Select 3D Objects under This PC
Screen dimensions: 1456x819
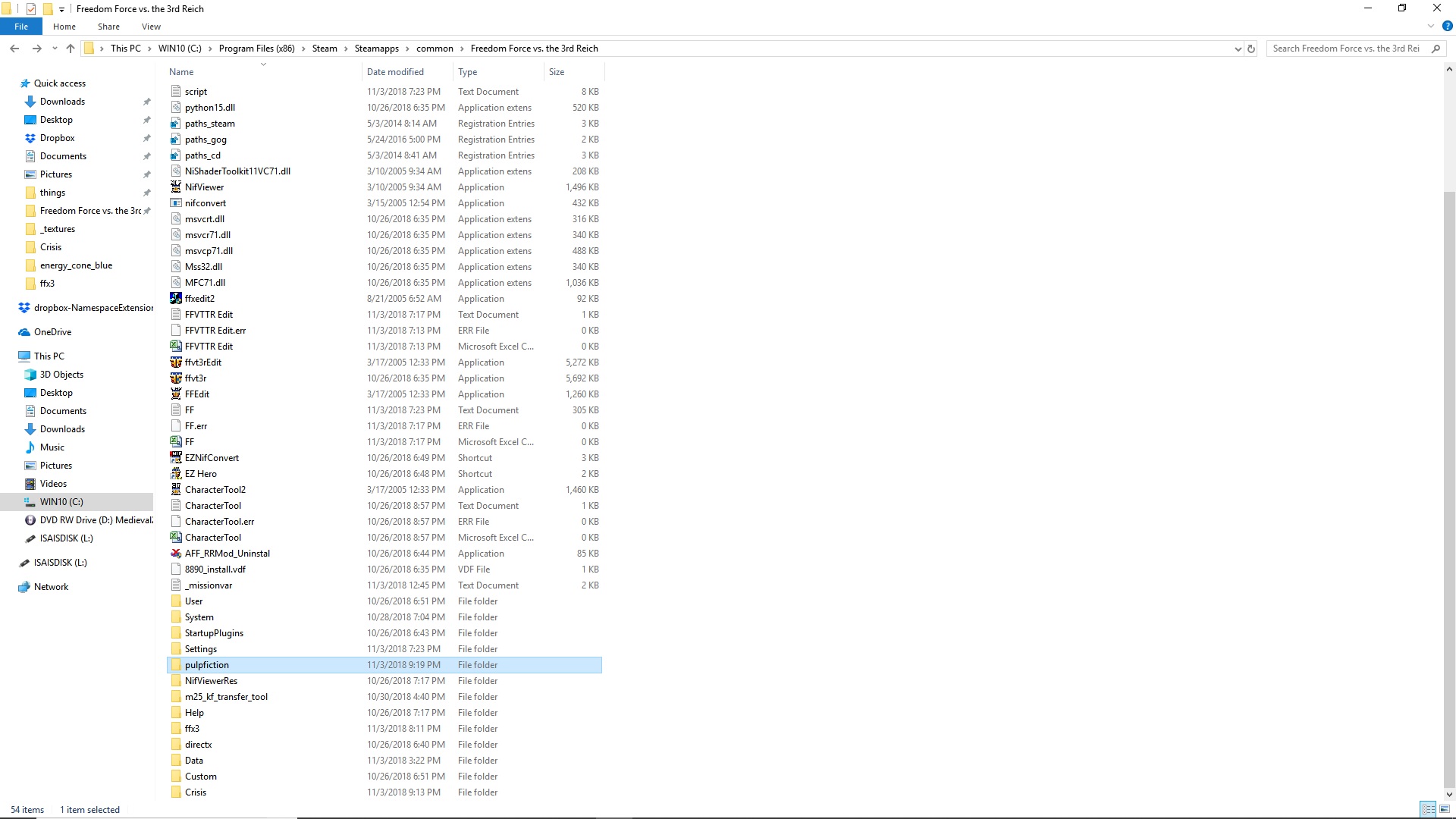pyautogui.click(x=61, y=375)
